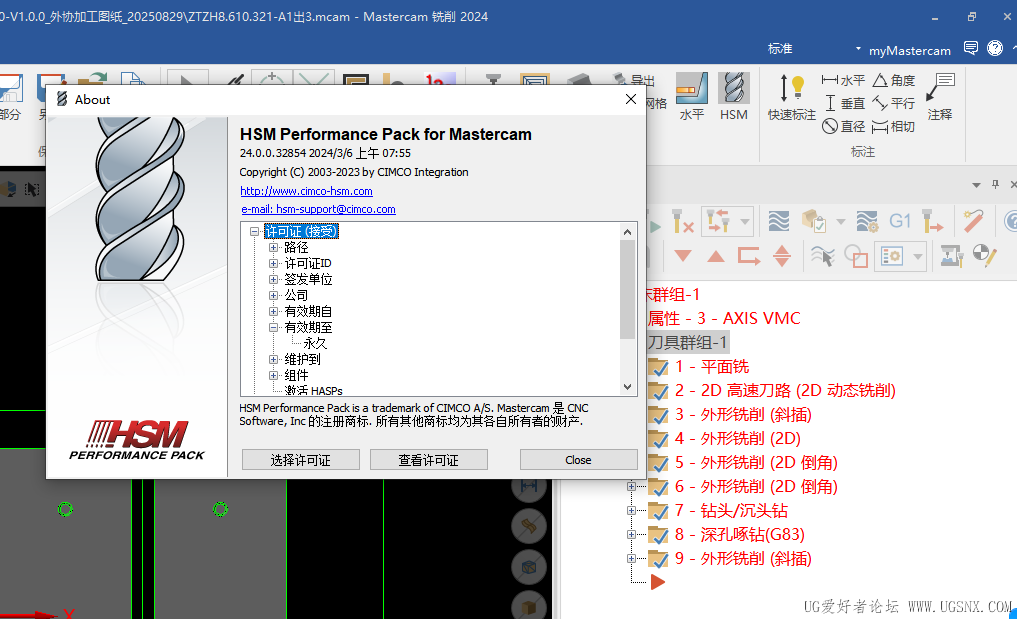Pin the toolpaths panel with pushpin icon
1017x619 pixels.
click(x=996, y=185)
